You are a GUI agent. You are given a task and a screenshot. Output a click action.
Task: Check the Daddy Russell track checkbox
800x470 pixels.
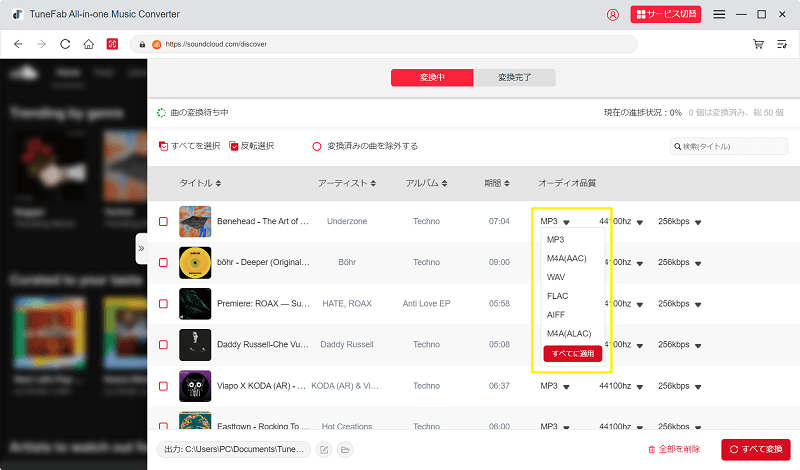coord(163,344)
